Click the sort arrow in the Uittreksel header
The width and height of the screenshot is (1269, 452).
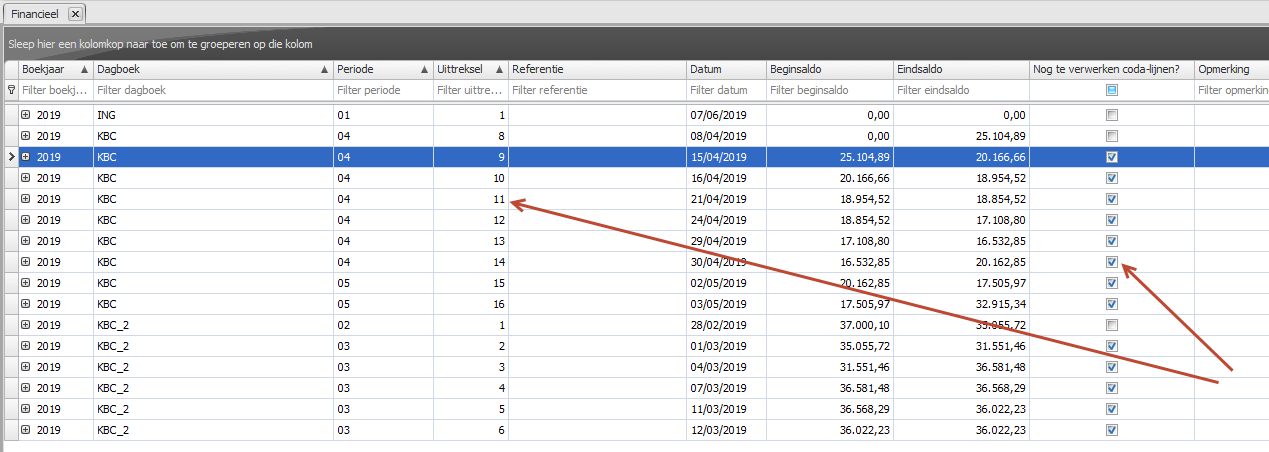[x=499, y=70]
